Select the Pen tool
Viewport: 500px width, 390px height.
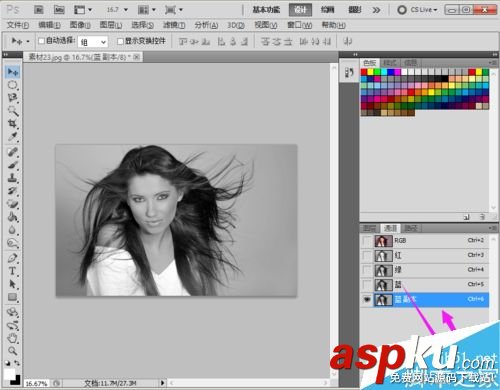point(13,258)
